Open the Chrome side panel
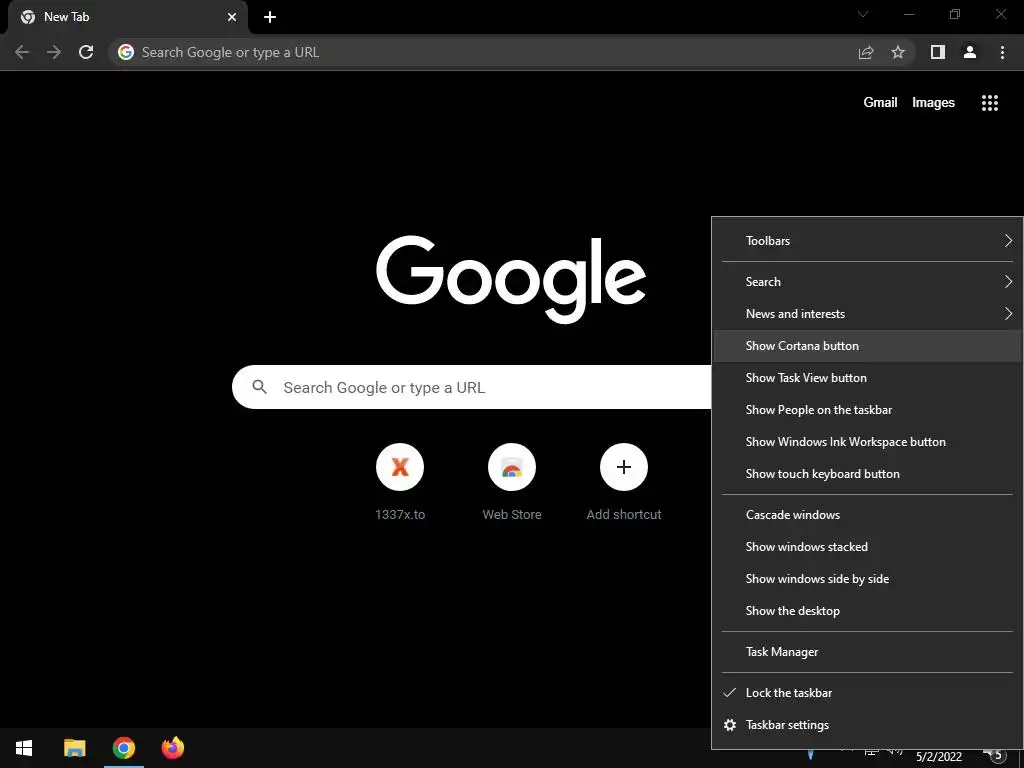The width and height of the screenshot is (1024, 768). (x=938, y=52)
